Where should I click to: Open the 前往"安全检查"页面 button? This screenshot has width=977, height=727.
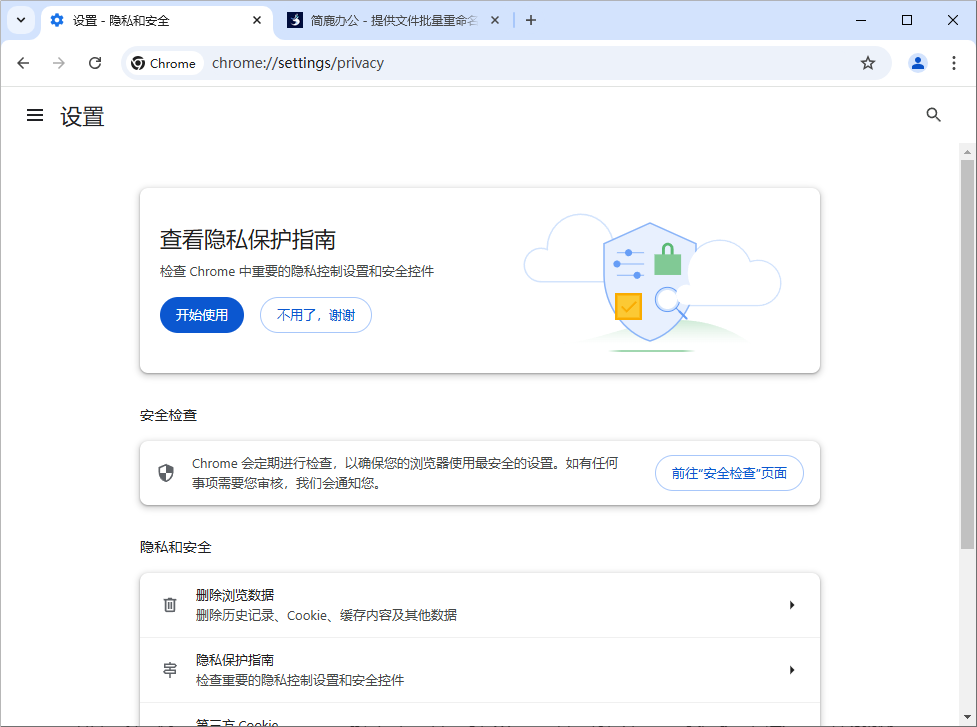pos(729,472)
